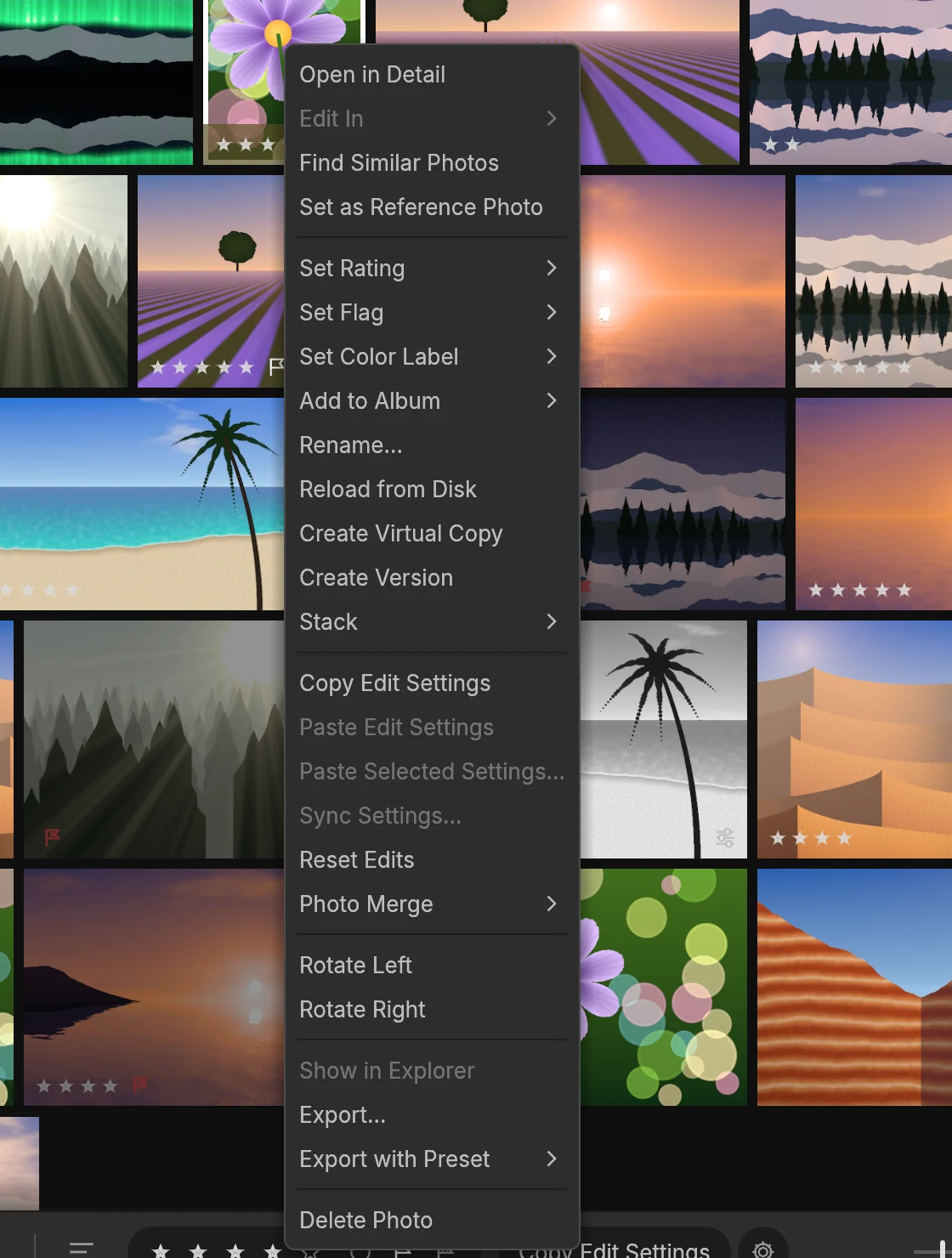Select the green aurora thumbnail
This screenshot has height=1258, width=952.
(x=96, y=82)
